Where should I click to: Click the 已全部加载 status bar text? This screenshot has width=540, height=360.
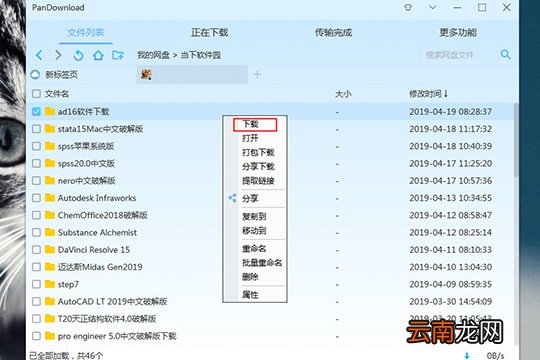tap(66, 356)
